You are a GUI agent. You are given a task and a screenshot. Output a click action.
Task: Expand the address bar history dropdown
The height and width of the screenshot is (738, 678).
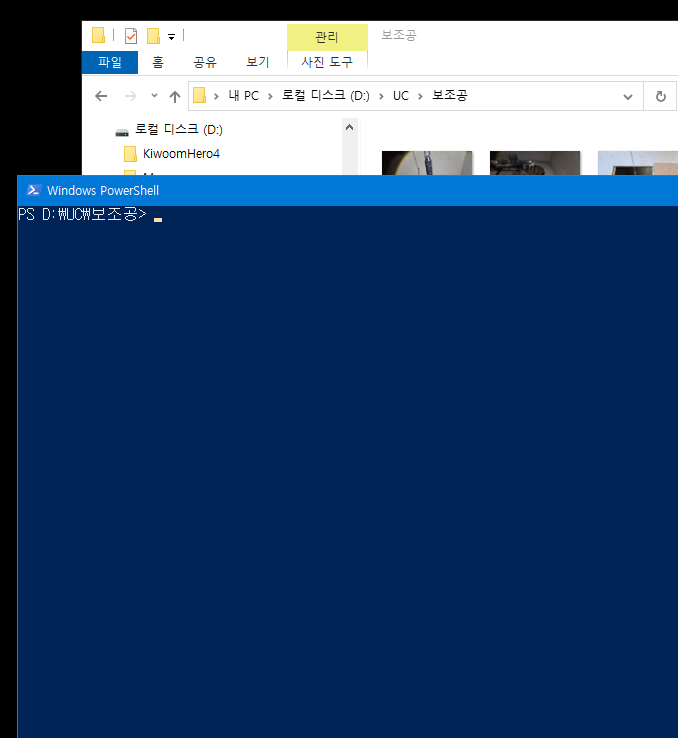pyautogui.click(x=628, y=97)
